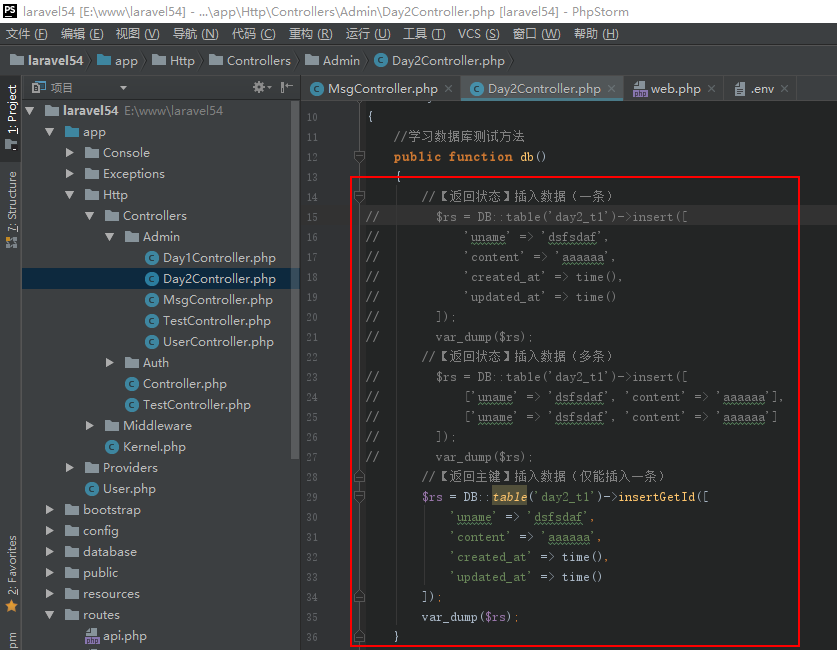Click the project tree vertical scrollbar
The height and width of the screenshot is (650, 837).
click(295, 280)
